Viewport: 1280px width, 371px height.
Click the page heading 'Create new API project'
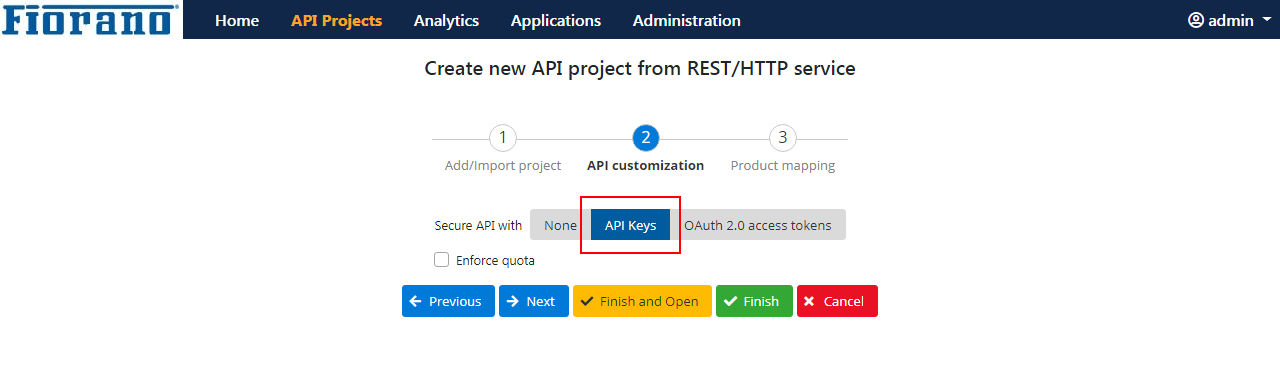click(x=640, y=69)
